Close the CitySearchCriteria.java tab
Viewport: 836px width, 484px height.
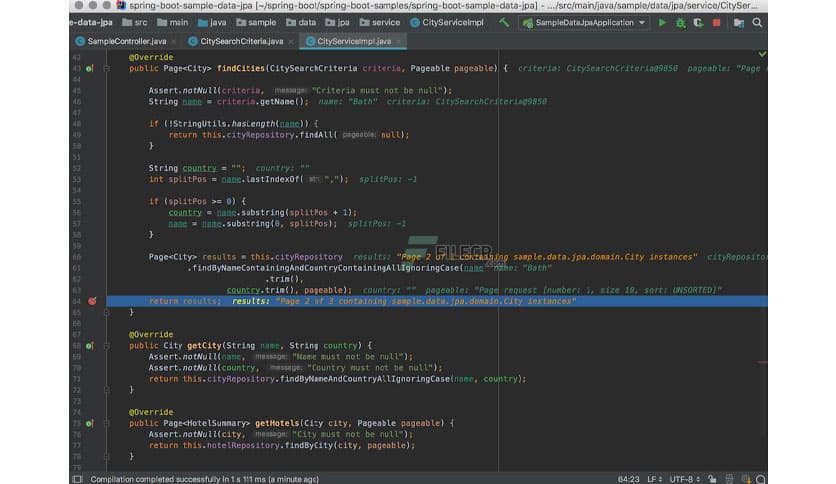pyautogui.click(x=291, y=42)
